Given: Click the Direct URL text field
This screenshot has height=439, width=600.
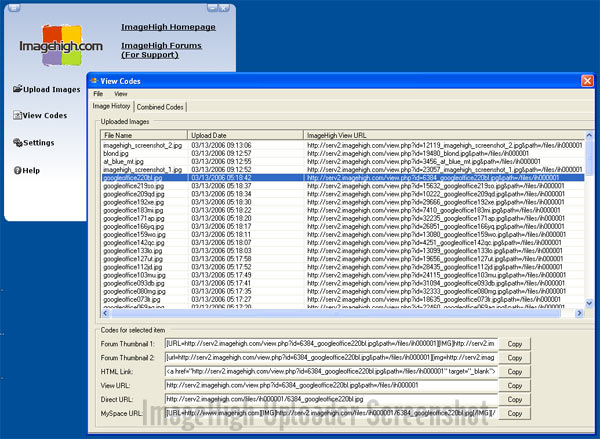Looking at the screenshot, I should (x=331, y=399).
